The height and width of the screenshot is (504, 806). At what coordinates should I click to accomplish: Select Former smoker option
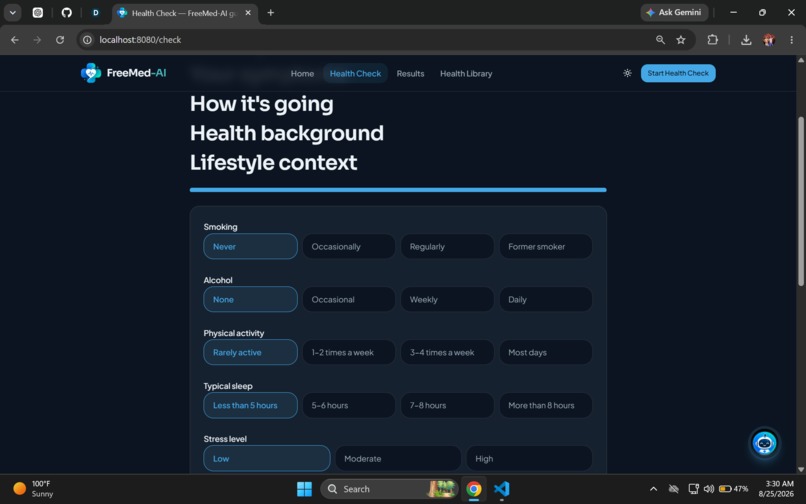(546, 246)
